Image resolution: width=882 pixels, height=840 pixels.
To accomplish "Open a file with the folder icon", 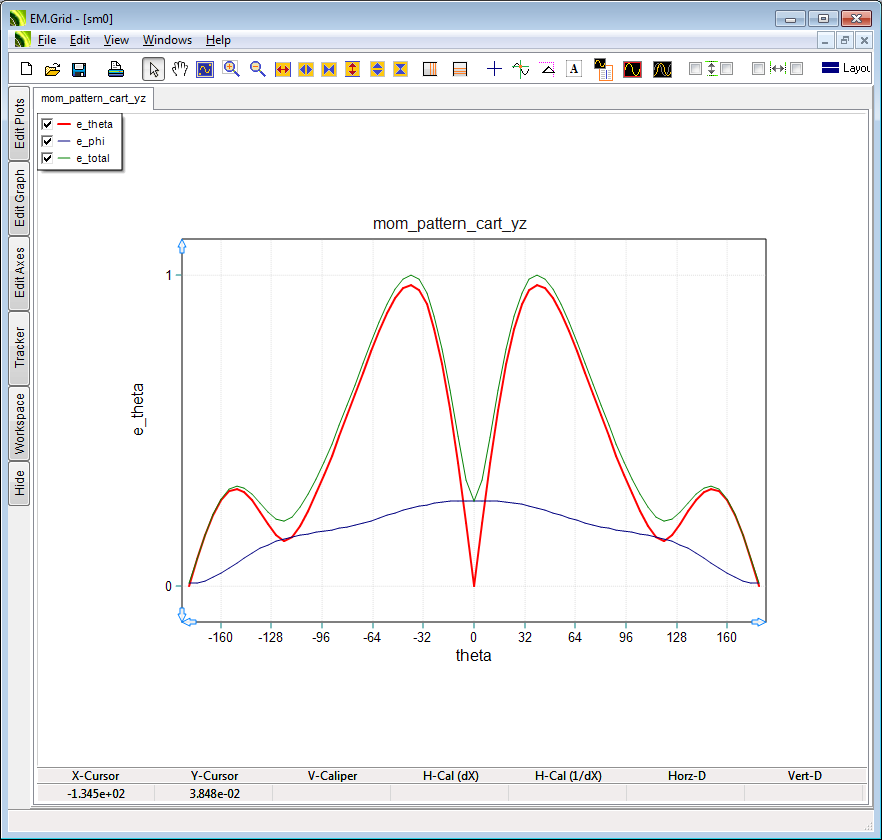I will tap(53, 69).
